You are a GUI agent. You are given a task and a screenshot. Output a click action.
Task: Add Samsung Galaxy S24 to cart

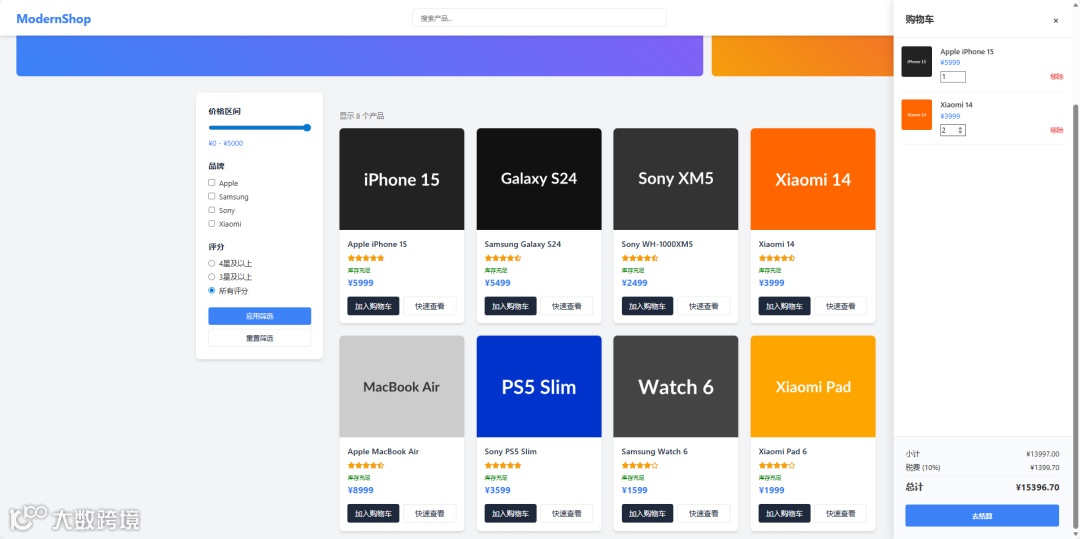[510, 306]
